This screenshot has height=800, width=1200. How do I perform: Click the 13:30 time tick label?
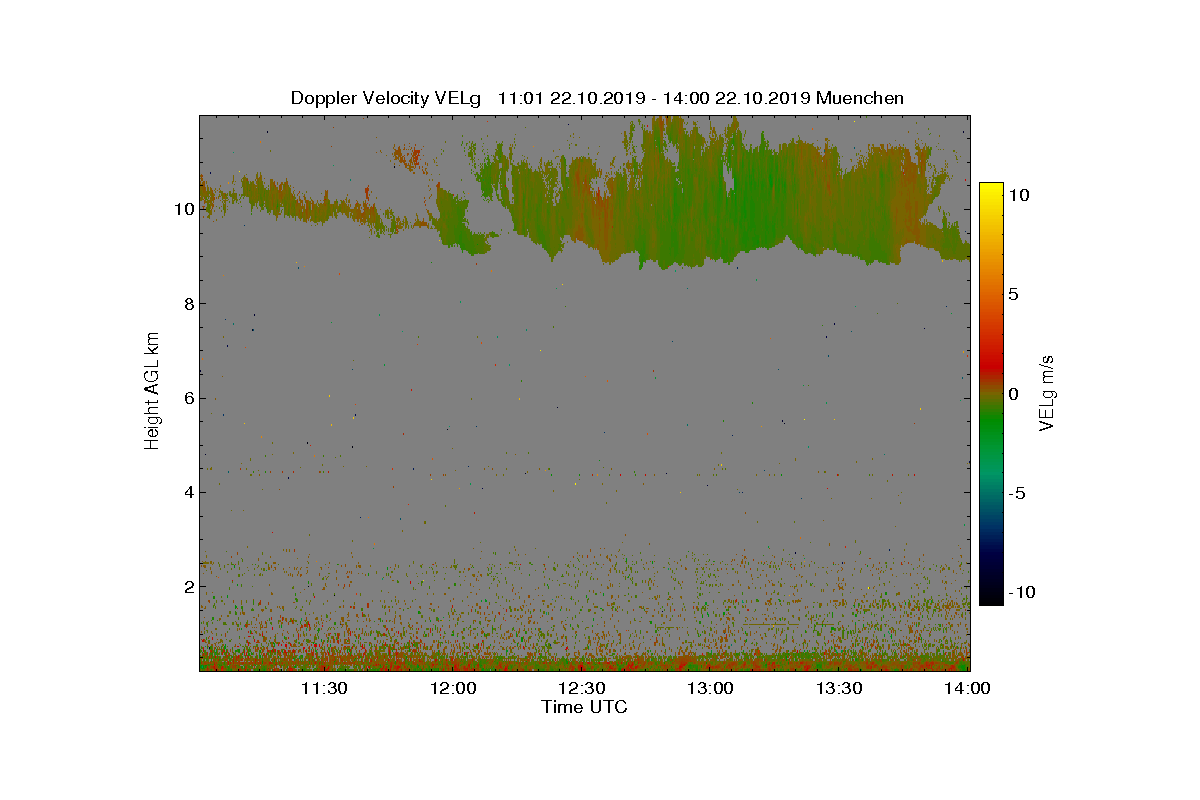838,688
